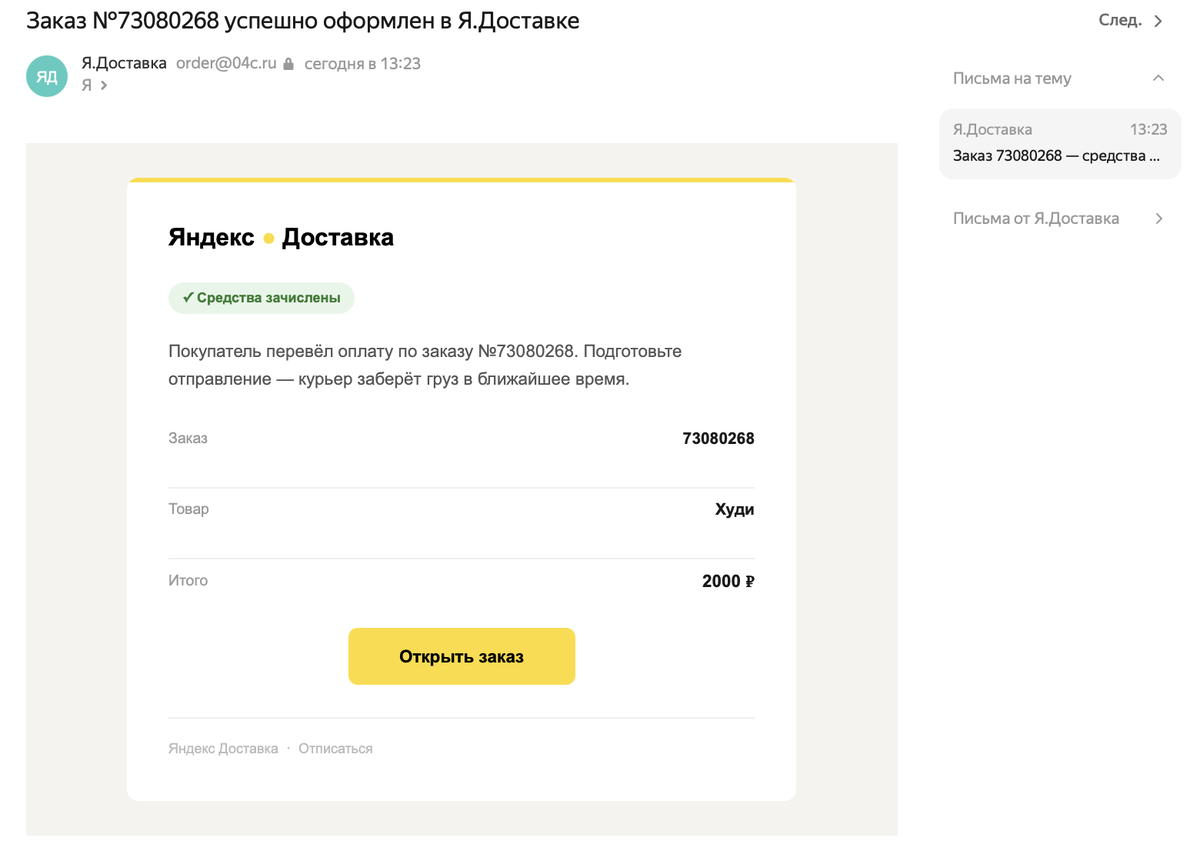Click the email subject title
The height and width of the screenshot is (851, 1200).
click(303, 20)
